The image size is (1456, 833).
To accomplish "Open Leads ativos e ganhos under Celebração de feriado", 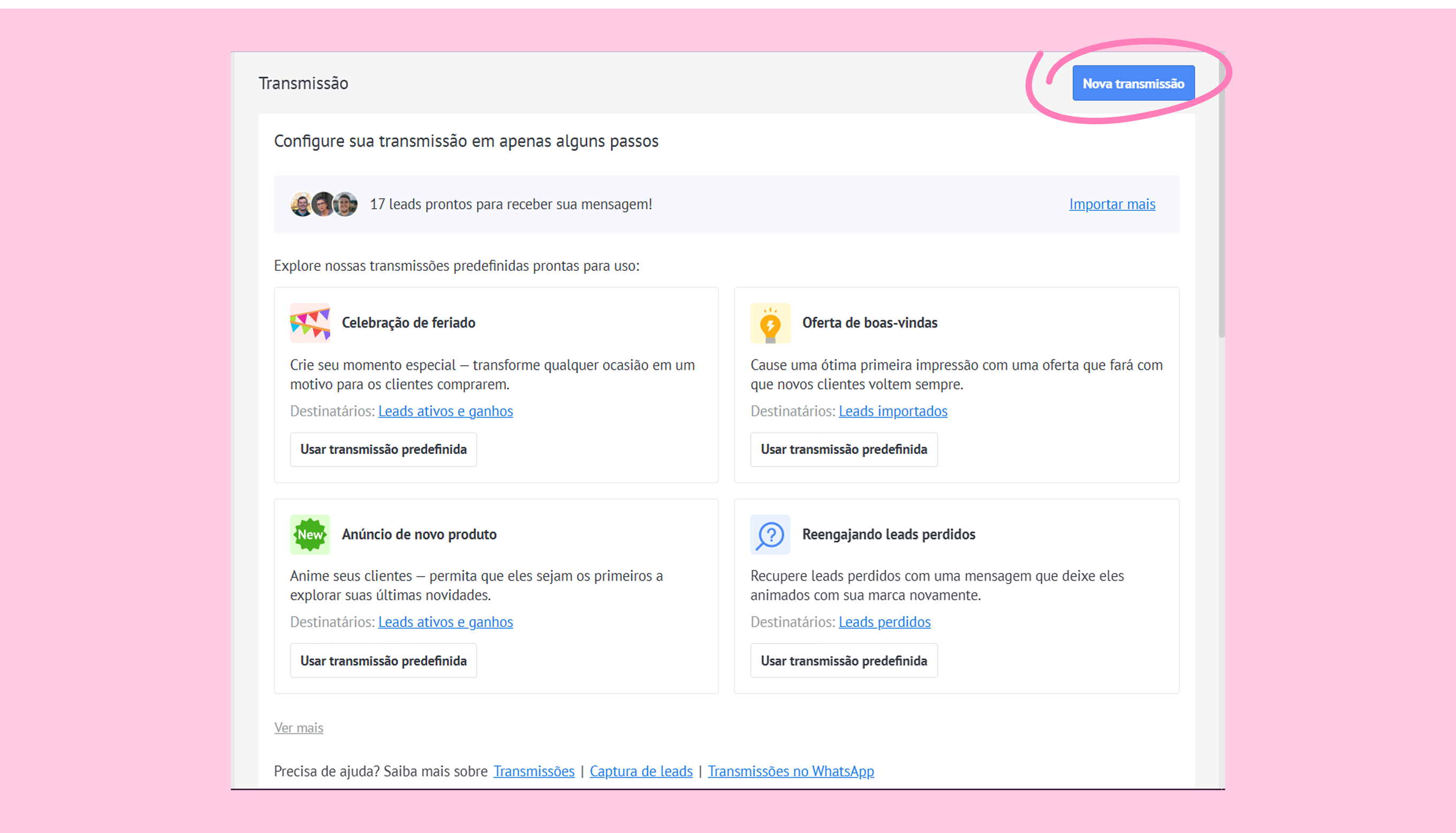I will [x=445, y=411].
